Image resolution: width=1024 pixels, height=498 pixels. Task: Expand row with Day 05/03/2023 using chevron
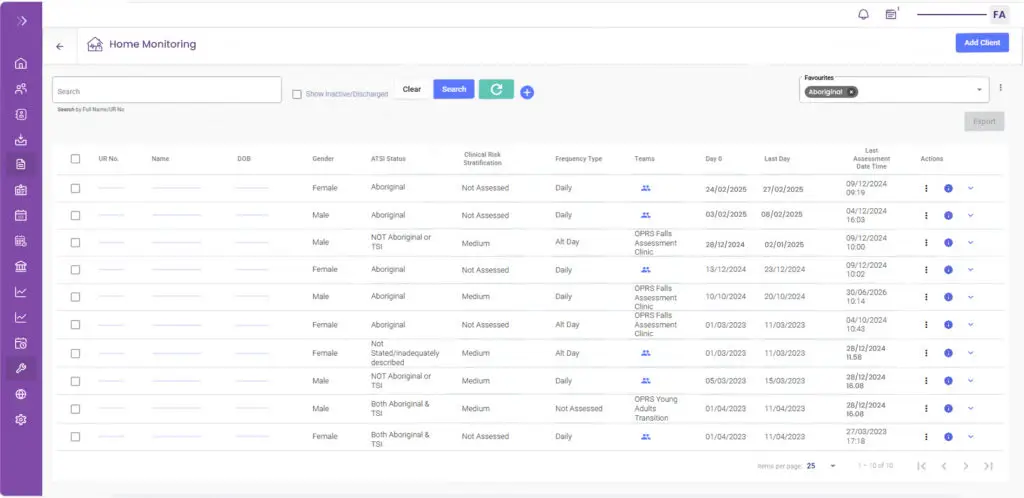pyautogui.click(x=970, y=381)
